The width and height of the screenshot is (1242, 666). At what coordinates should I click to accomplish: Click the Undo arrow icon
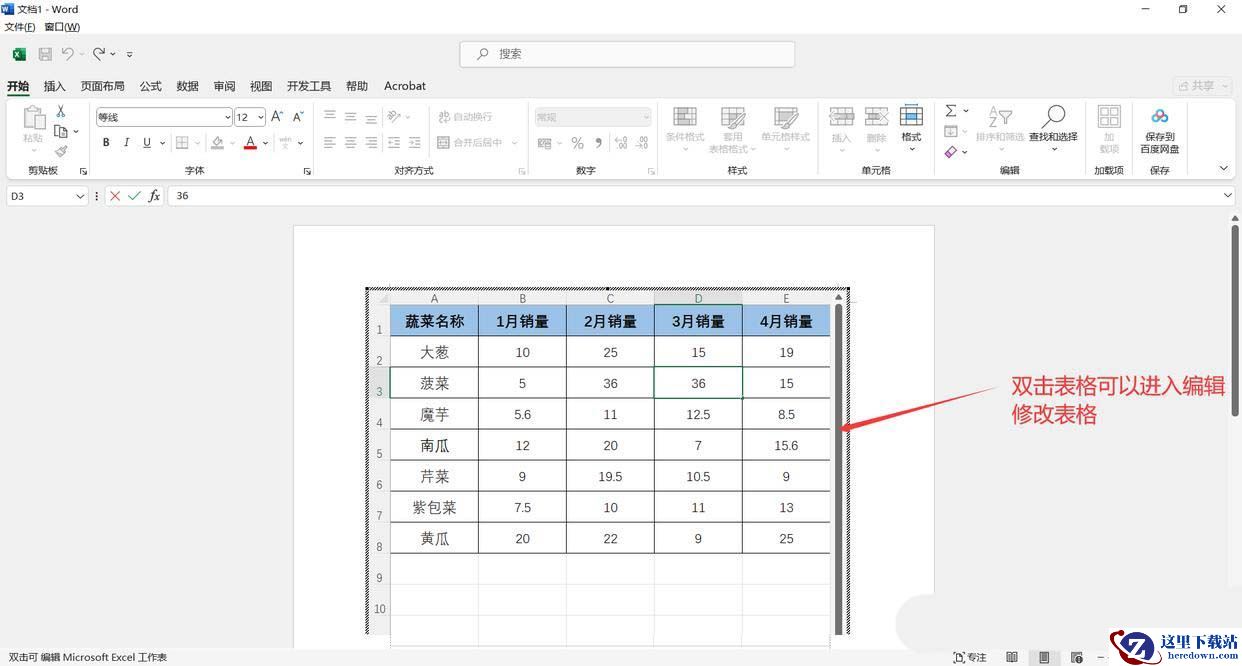67,54
